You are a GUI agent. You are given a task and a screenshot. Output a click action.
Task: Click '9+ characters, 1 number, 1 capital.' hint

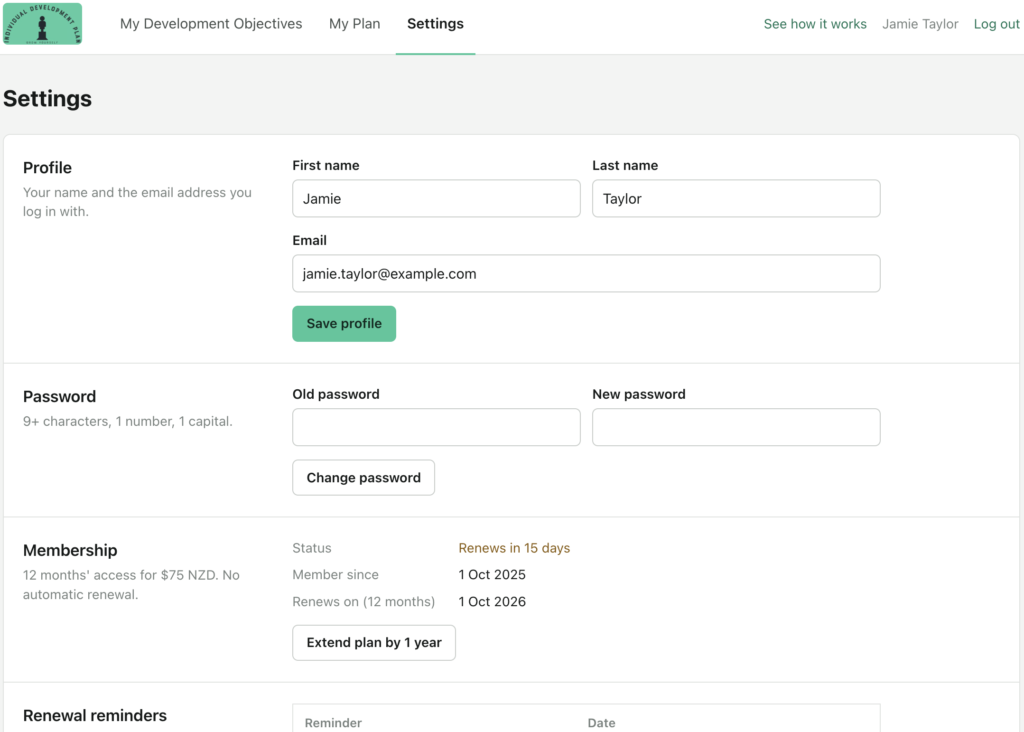(x=128, y=421)
